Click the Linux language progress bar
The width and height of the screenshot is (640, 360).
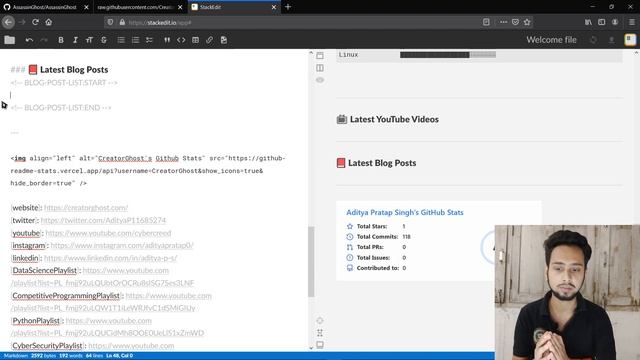click(x=448, y=55)
